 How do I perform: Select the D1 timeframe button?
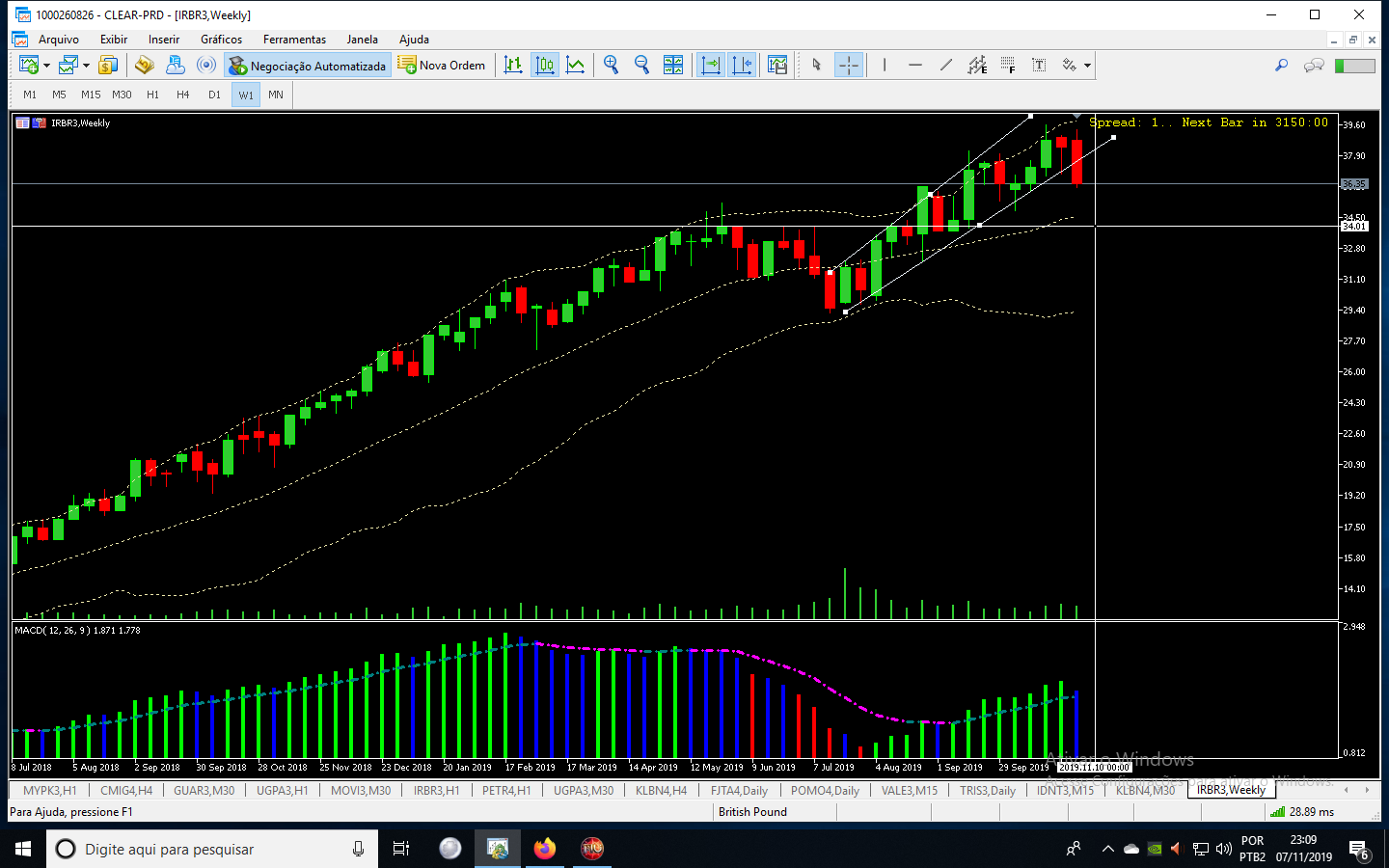(214, 95)
